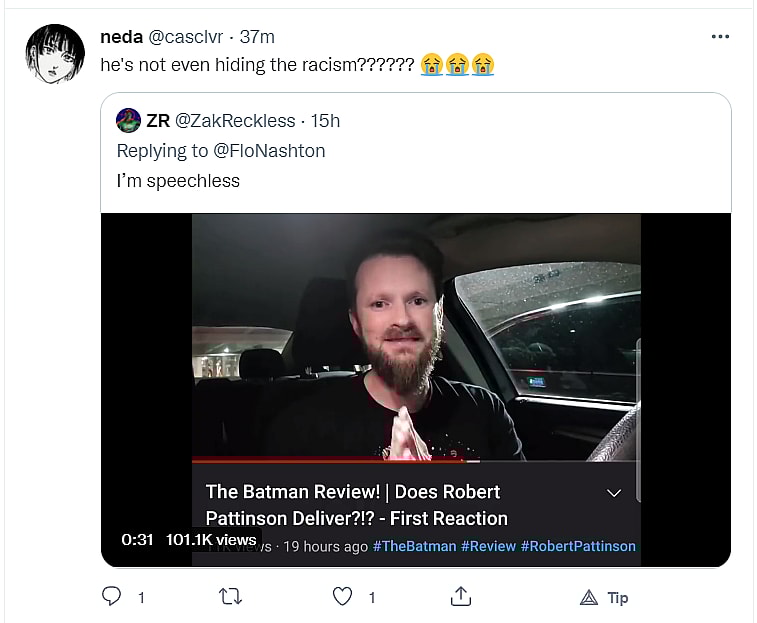Screen dimensions: 757x623
Task: Click the quoted tweet text "I'm speechless"
Action: [x=178, y=181]
